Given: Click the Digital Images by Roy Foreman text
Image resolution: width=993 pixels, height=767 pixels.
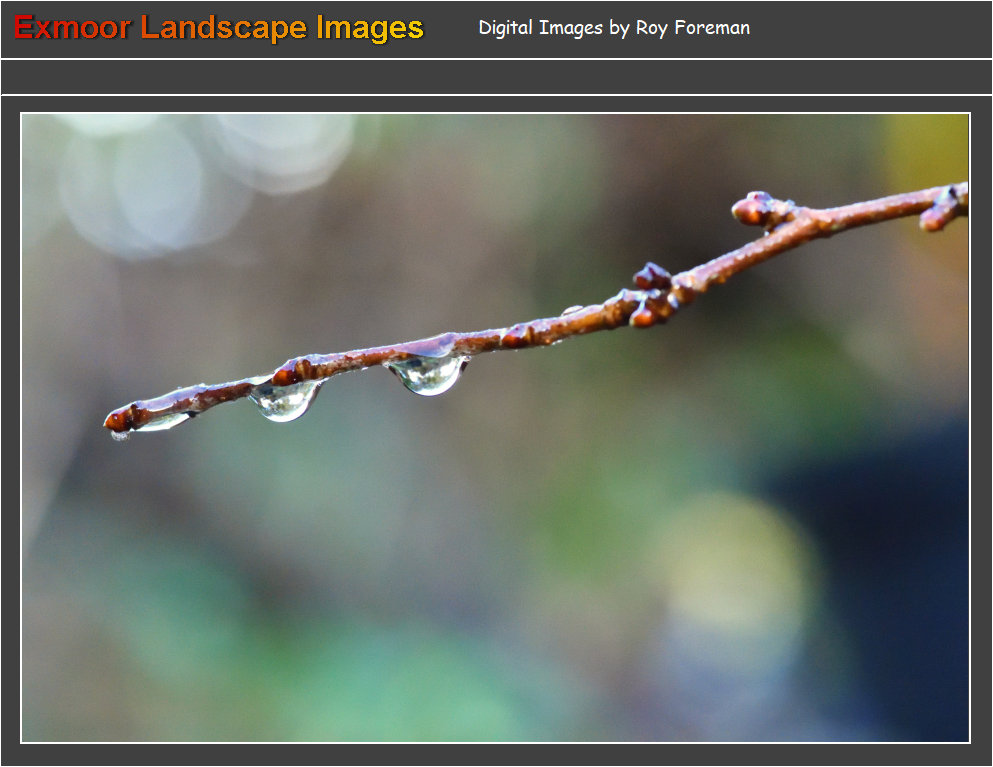Looking at the screenshot, I should click(614, 28).
